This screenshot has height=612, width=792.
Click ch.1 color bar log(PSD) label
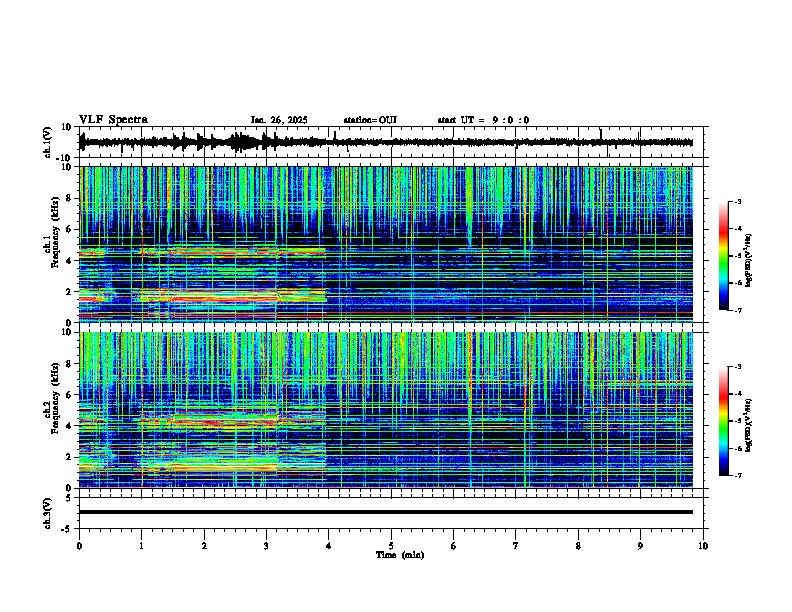coord(749,260)
